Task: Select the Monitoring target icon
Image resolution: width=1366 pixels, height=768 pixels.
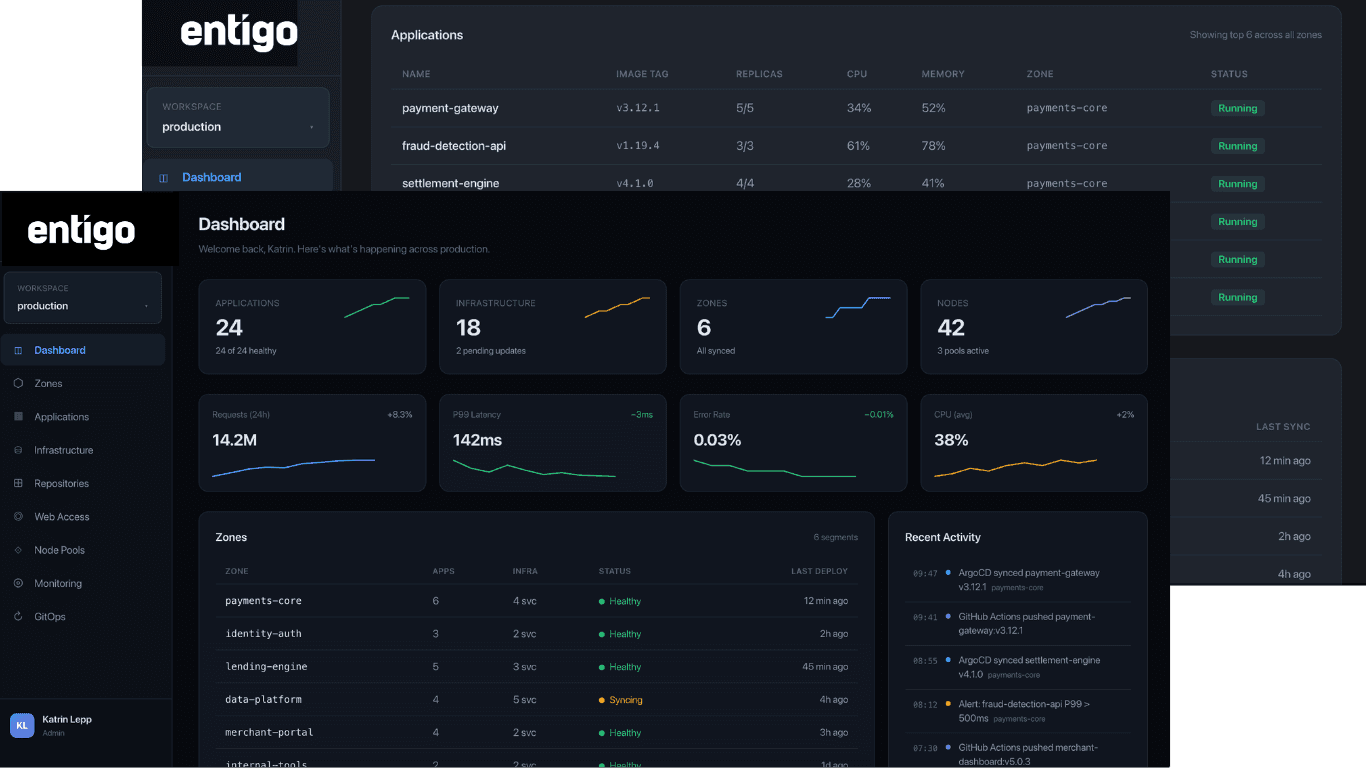Action: (x=18, y=583)
